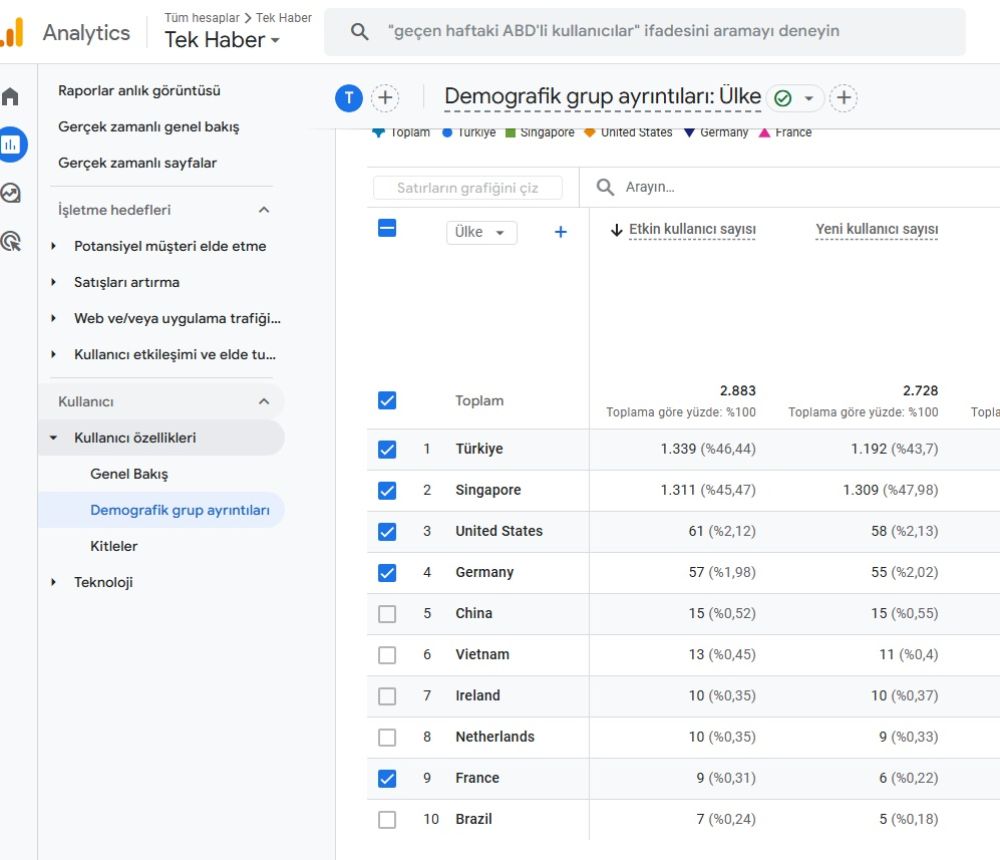Image resolution: width=1000 pixels, height=860 pixels.
Task: Select Genel Bakış in the sidebar
Action: [129, 474]
